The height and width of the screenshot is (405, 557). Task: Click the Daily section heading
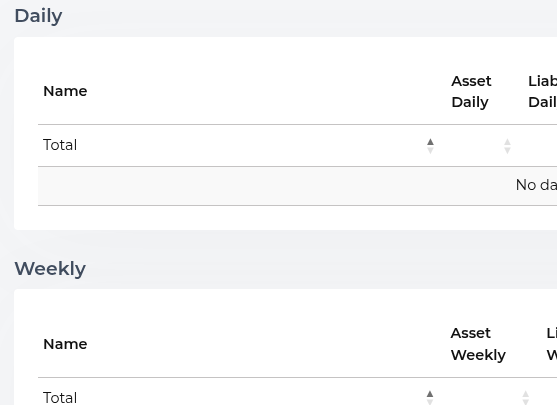click(38, 16)
